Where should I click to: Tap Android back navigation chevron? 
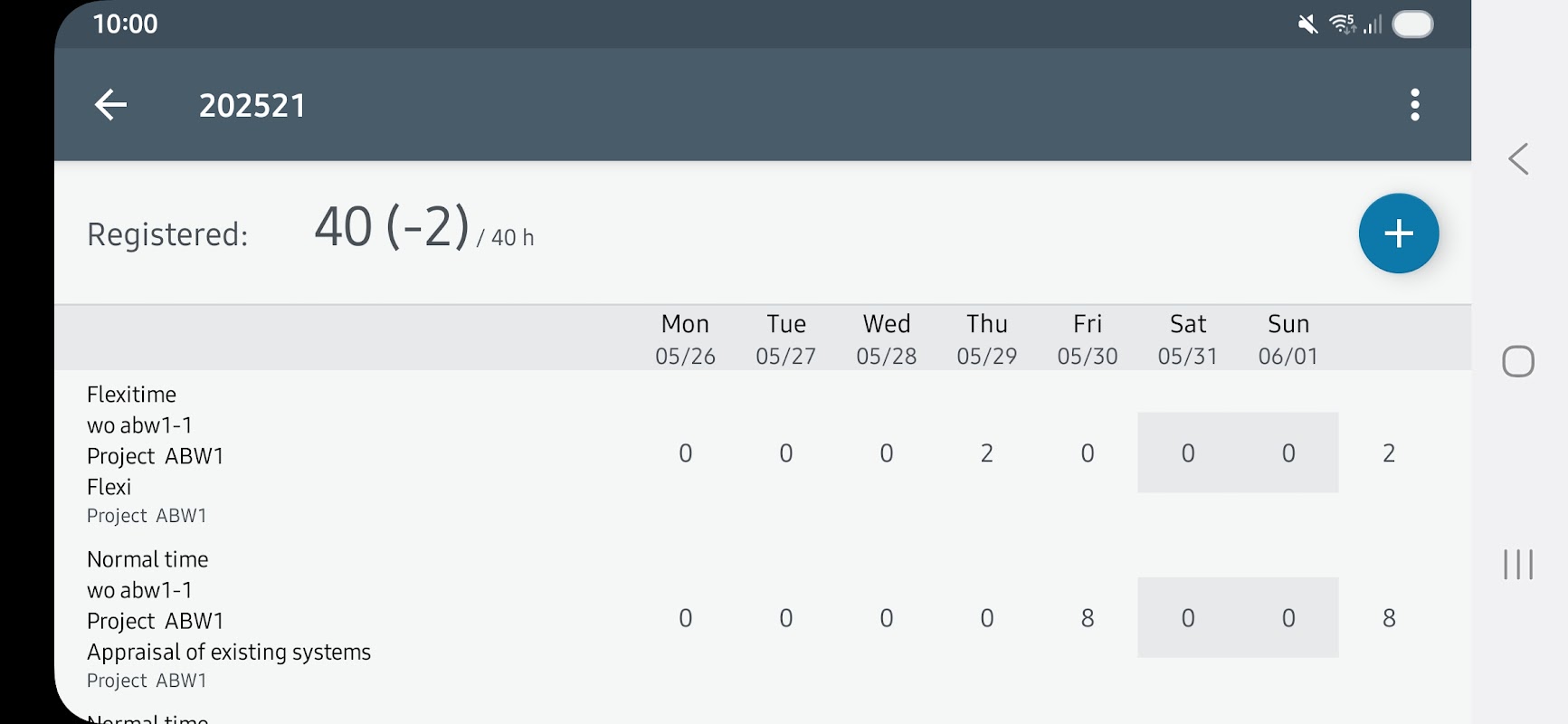coord(1518,159)
